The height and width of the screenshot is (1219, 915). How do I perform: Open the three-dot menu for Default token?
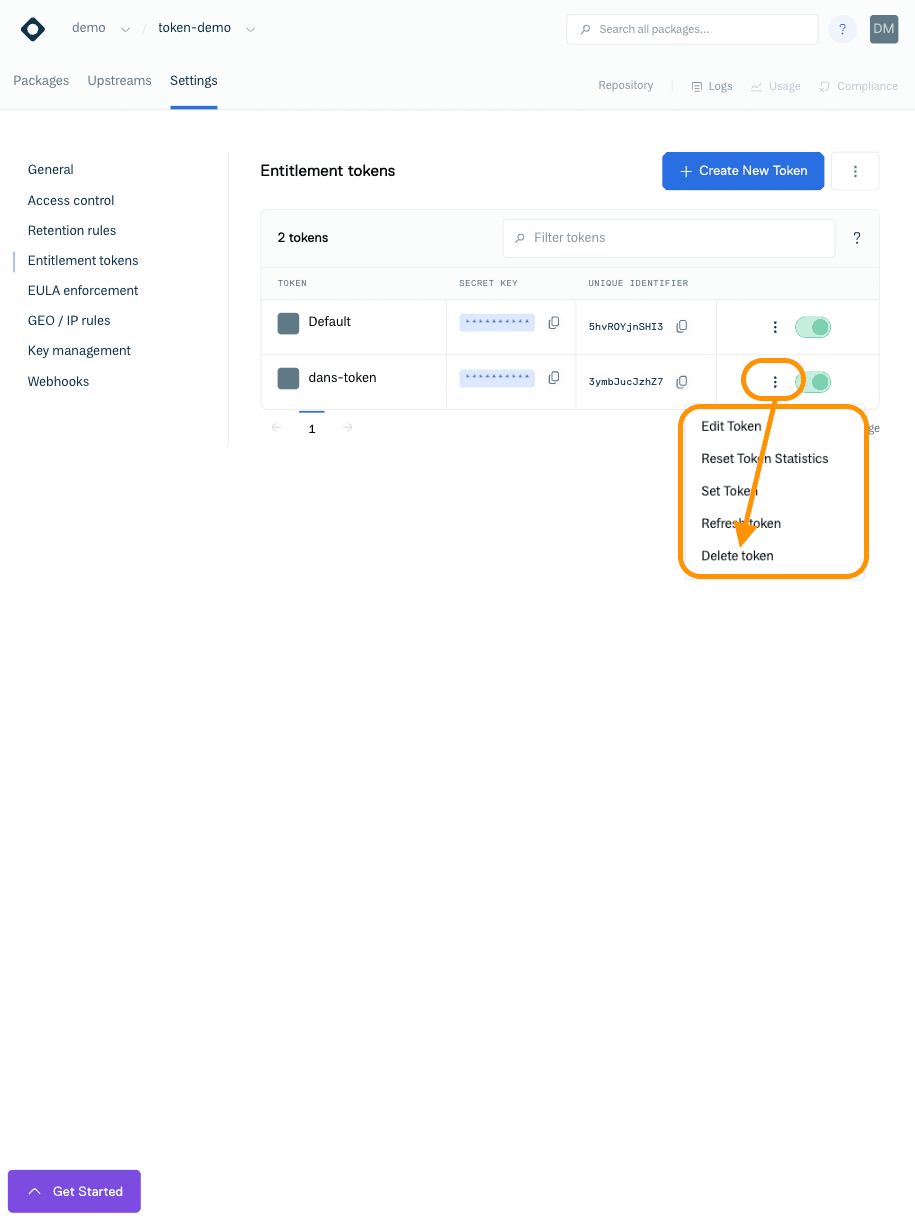[774, 327]
